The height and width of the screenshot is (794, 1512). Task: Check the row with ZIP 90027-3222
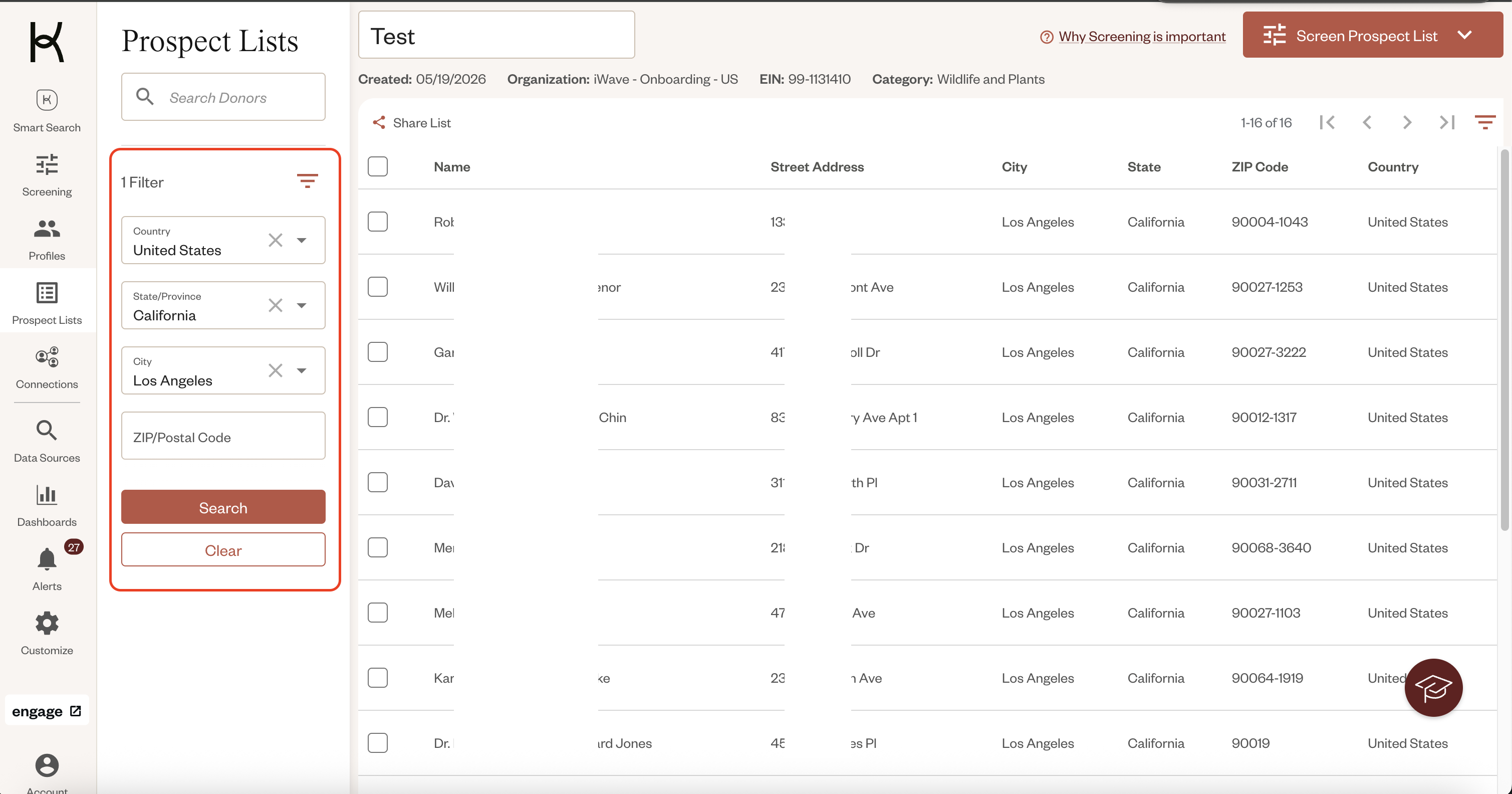(x=377, y=352)
